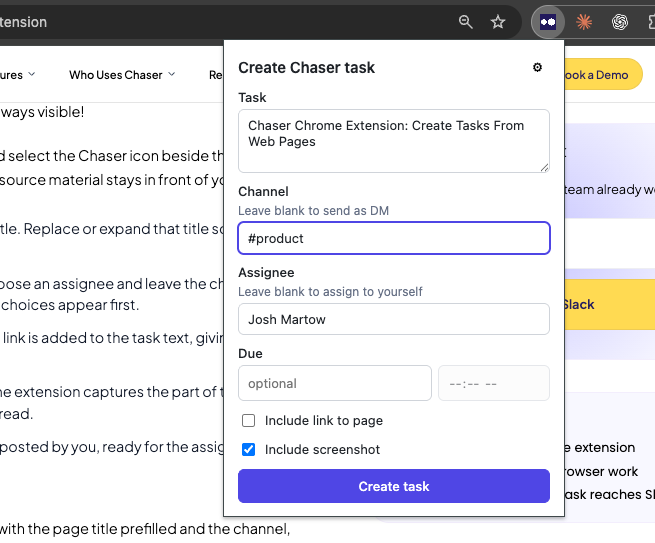This screenshot has height=543, width=655.
Task: Click the zoom magnifier icon in address bar
Action: pos(465,22)
